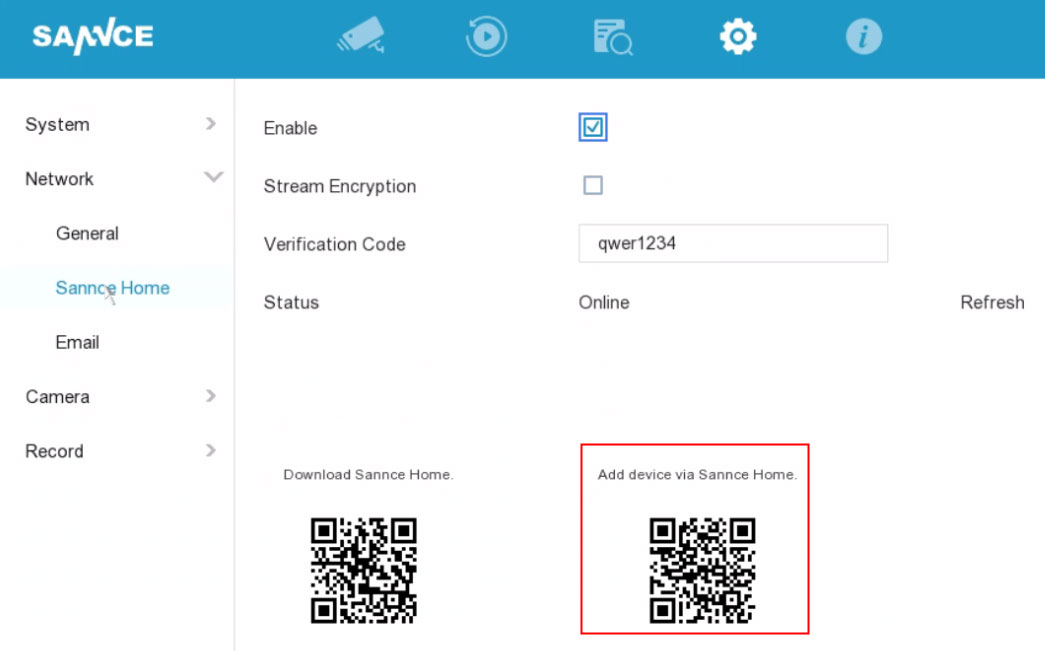Enable the Stream Encryption checkbox

pos(593,185)
